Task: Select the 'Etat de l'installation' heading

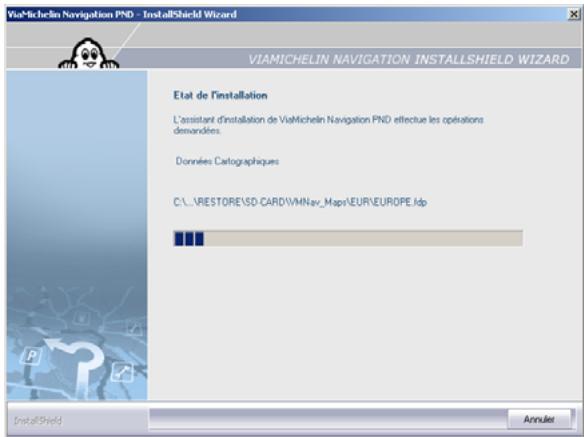Action: [220, 95]
